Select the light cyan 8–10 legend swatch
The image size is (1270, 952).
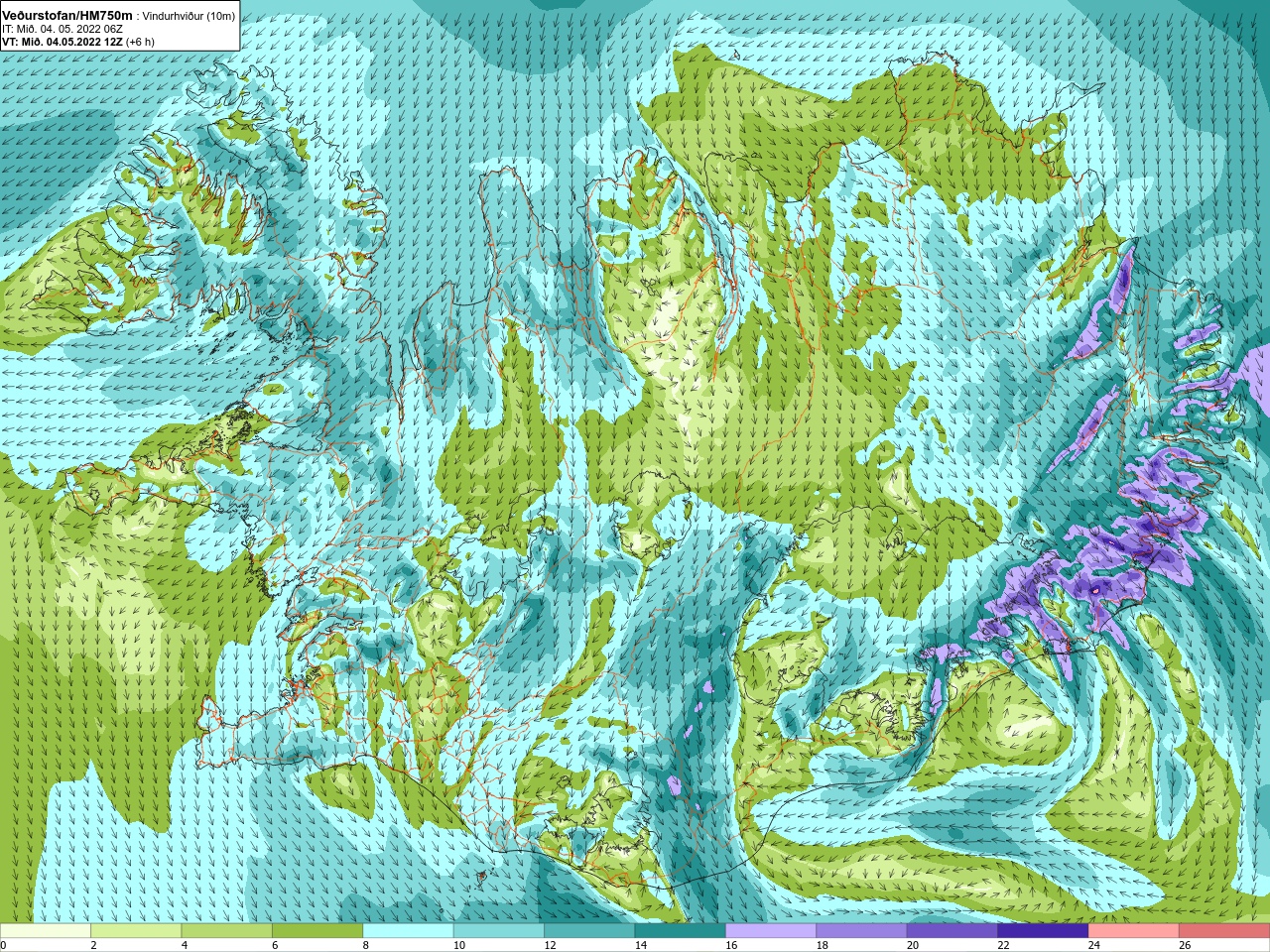pos(409,931)
